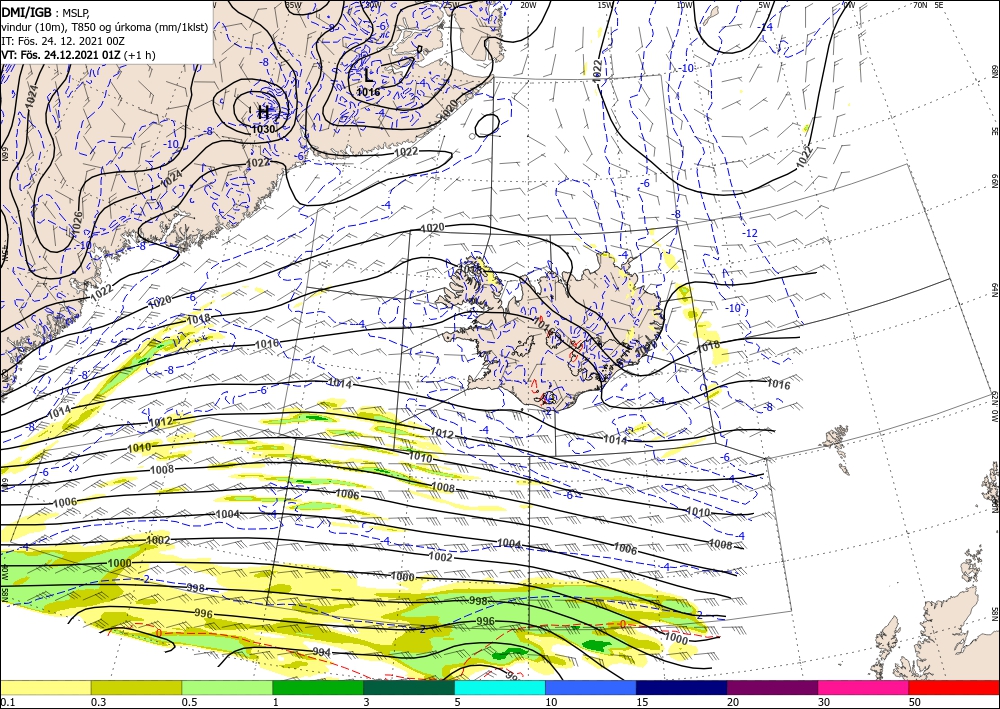Click the pink 30–50 mm legend swatch

pos(864,687)
